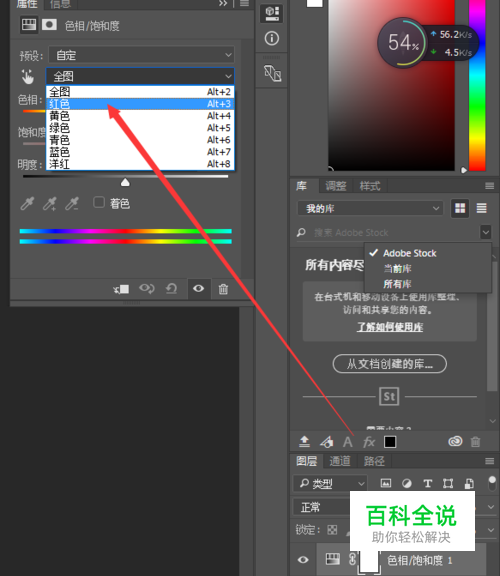Open the 我的库 library dropdown
Viewport: 500px width, 576px height.
tap(370, 209)
